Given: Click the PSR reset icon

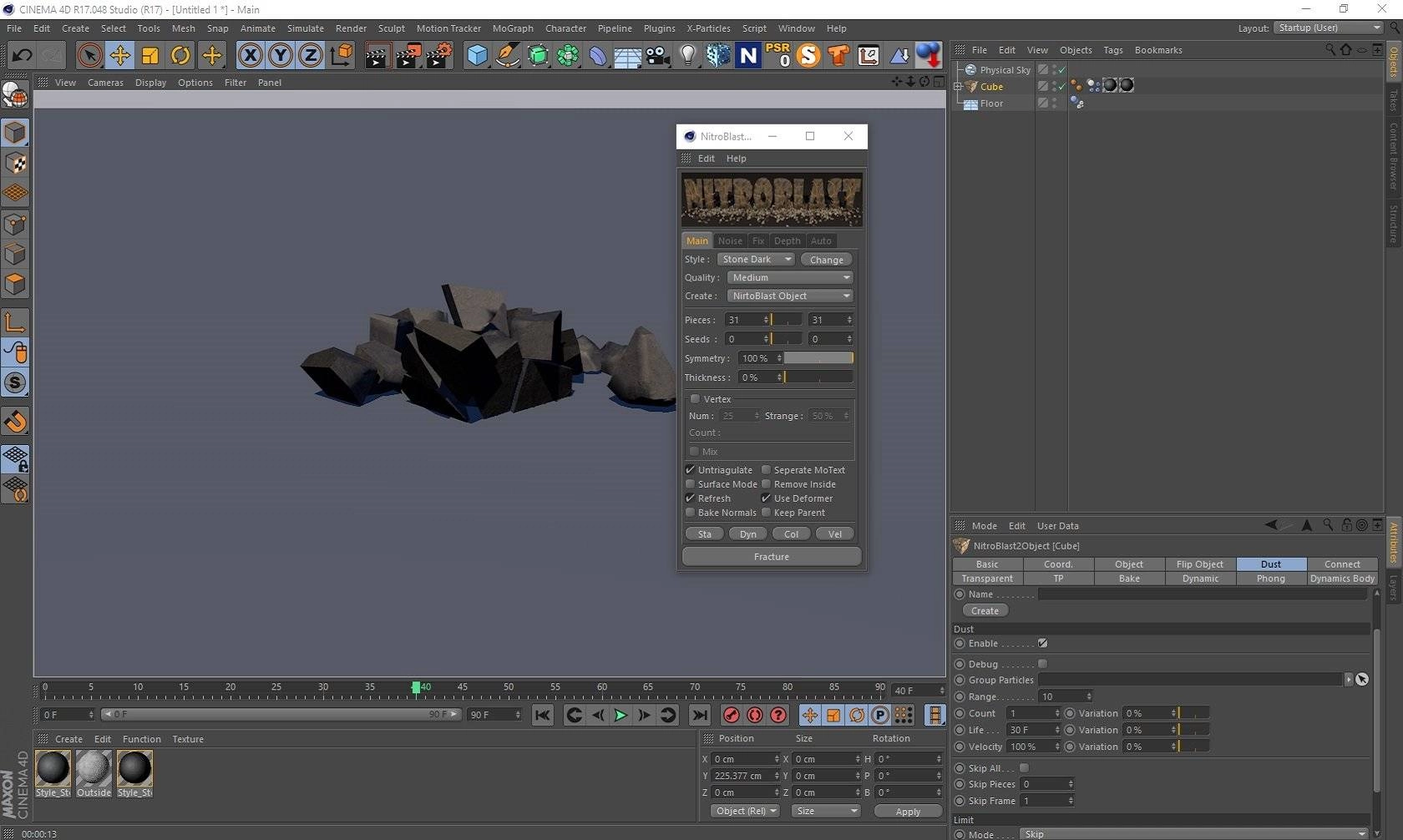Looking at the screenshot, I should (778, 56).
